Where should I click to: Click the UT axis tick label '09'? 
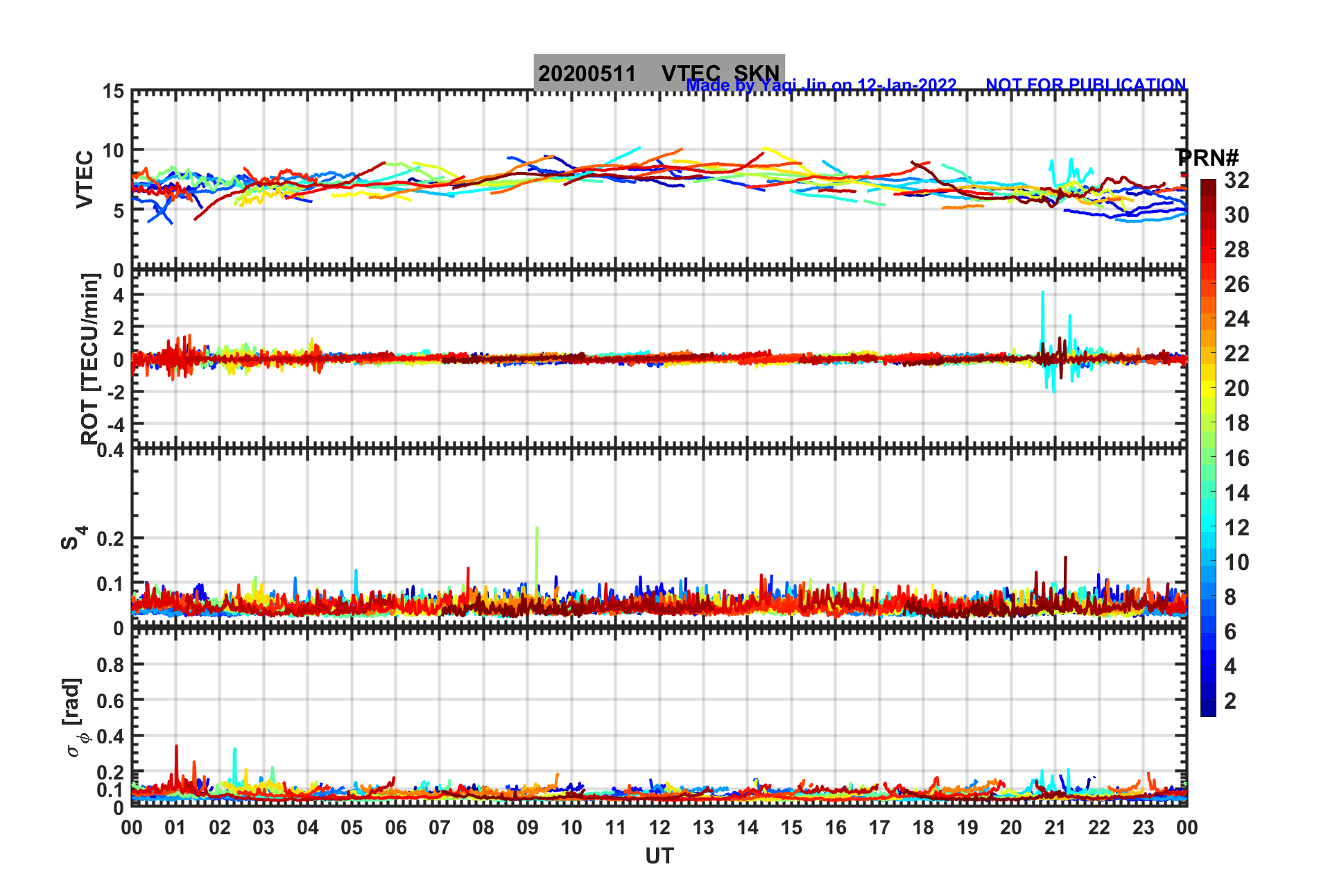(528, 827)
